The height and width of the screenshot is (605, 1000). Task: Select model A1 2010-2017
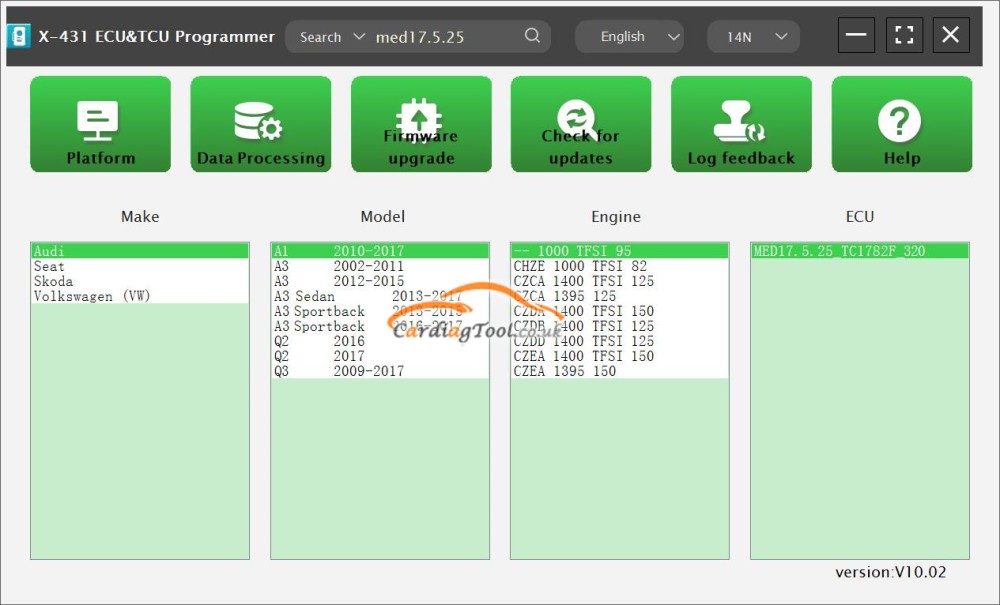click(x=380, y=251)
